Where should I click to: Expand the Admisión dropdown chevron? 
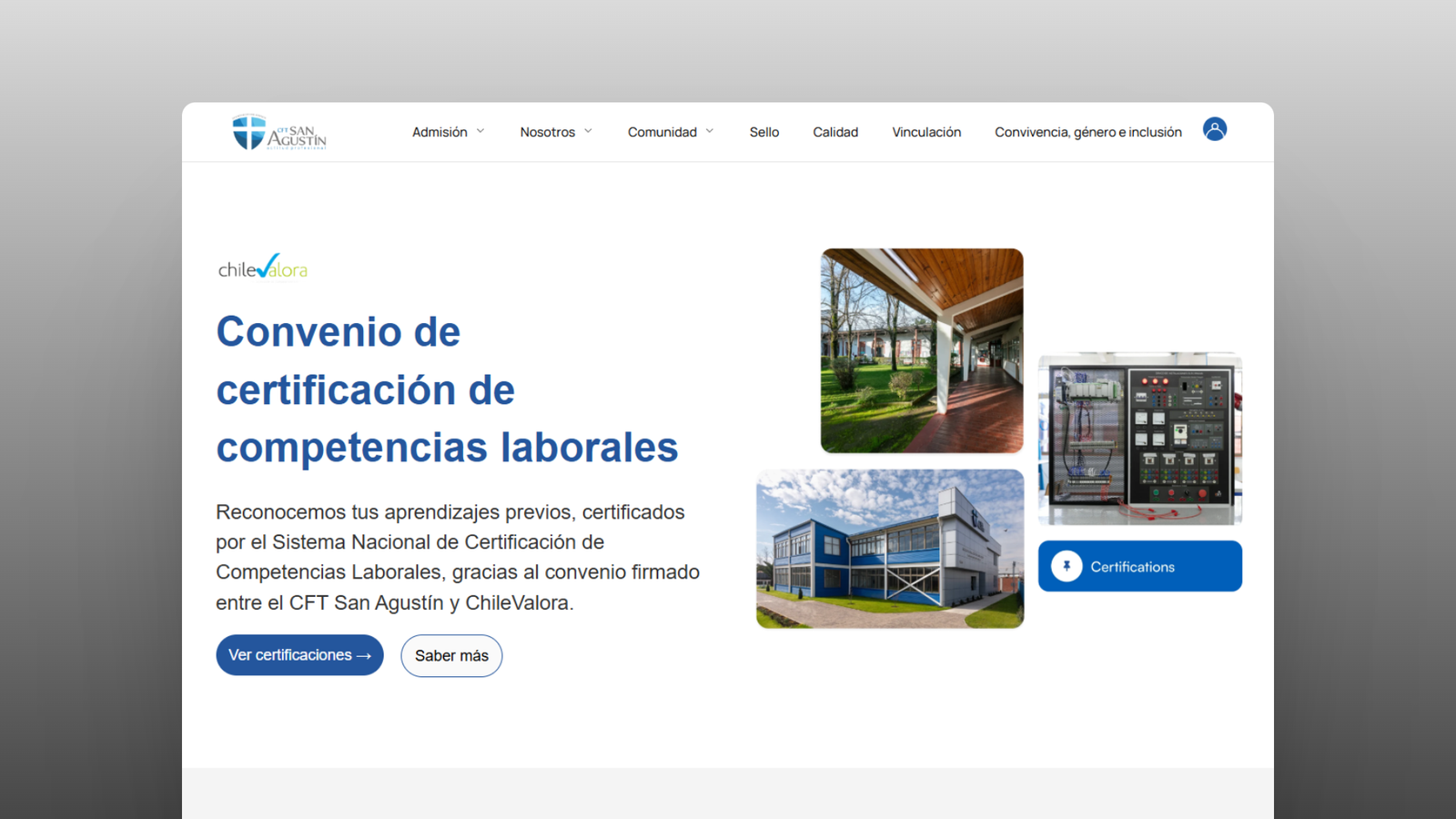point(480,132)
